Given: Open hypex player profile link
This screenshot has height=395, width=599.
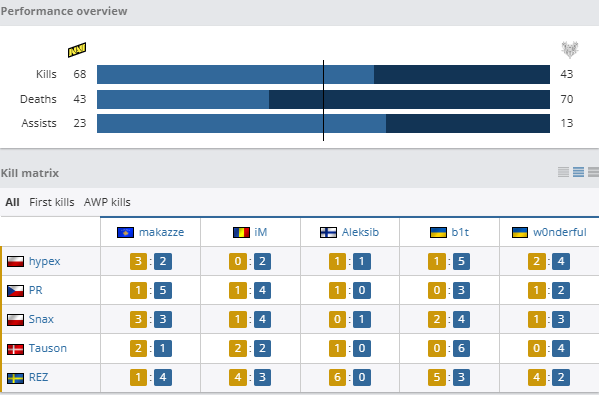Looking at the screenshot, I should coord(44,262).
